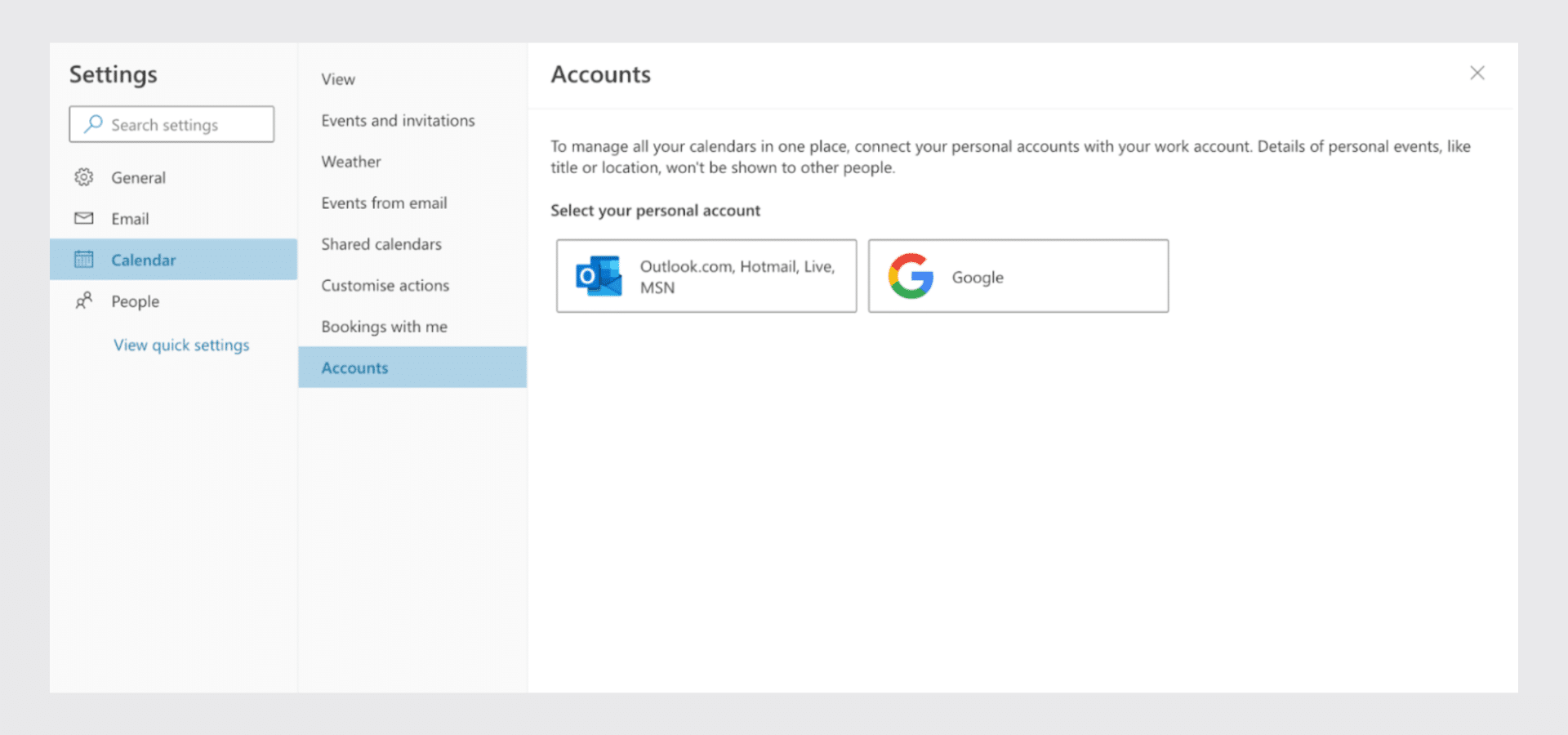Viewport: 1568px width, 735px height.
Task: Select the Weather settings option
Action: tap(351, 162)
